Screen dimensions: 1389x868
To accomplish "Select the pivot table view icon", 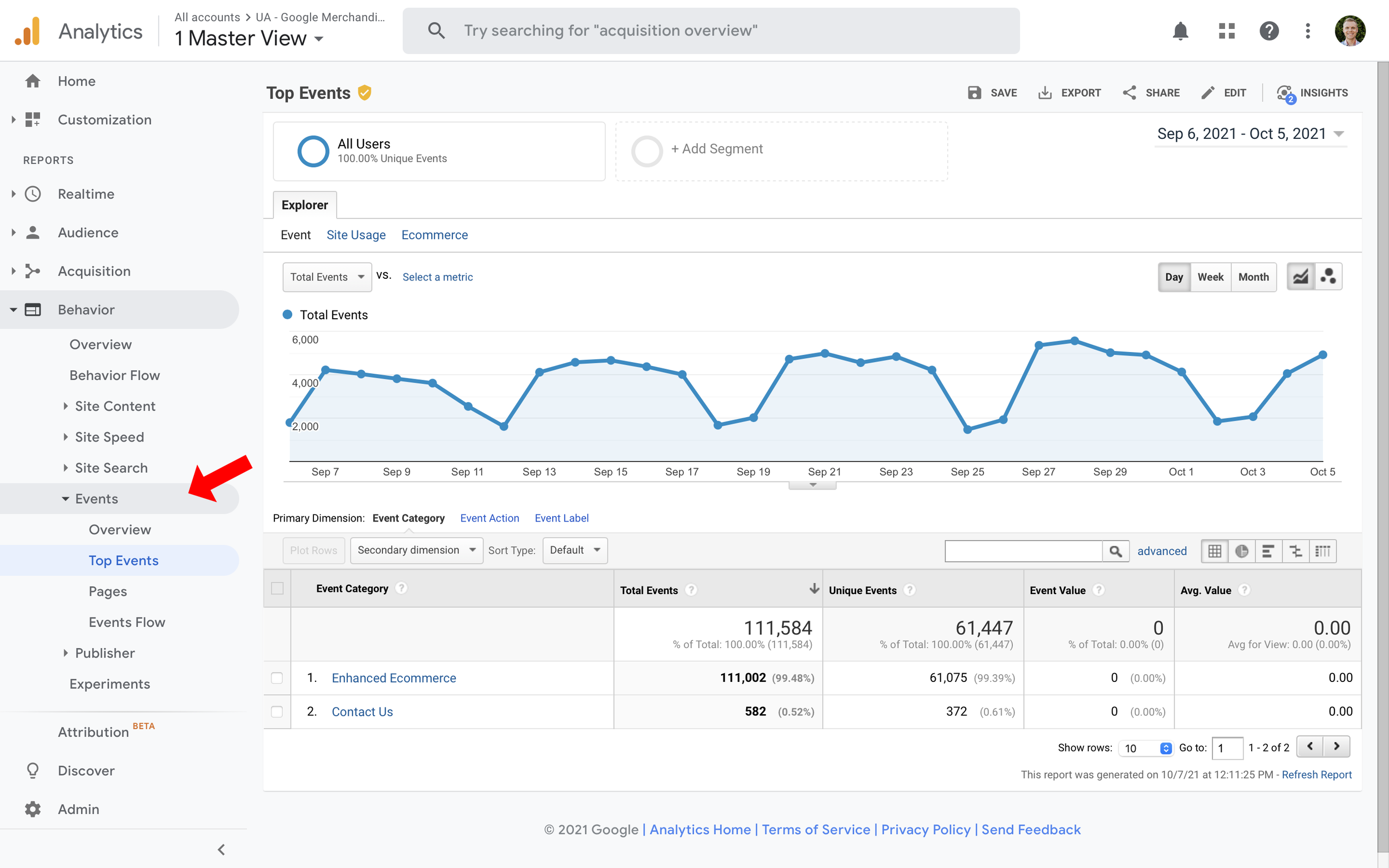I will [1323, 550].
